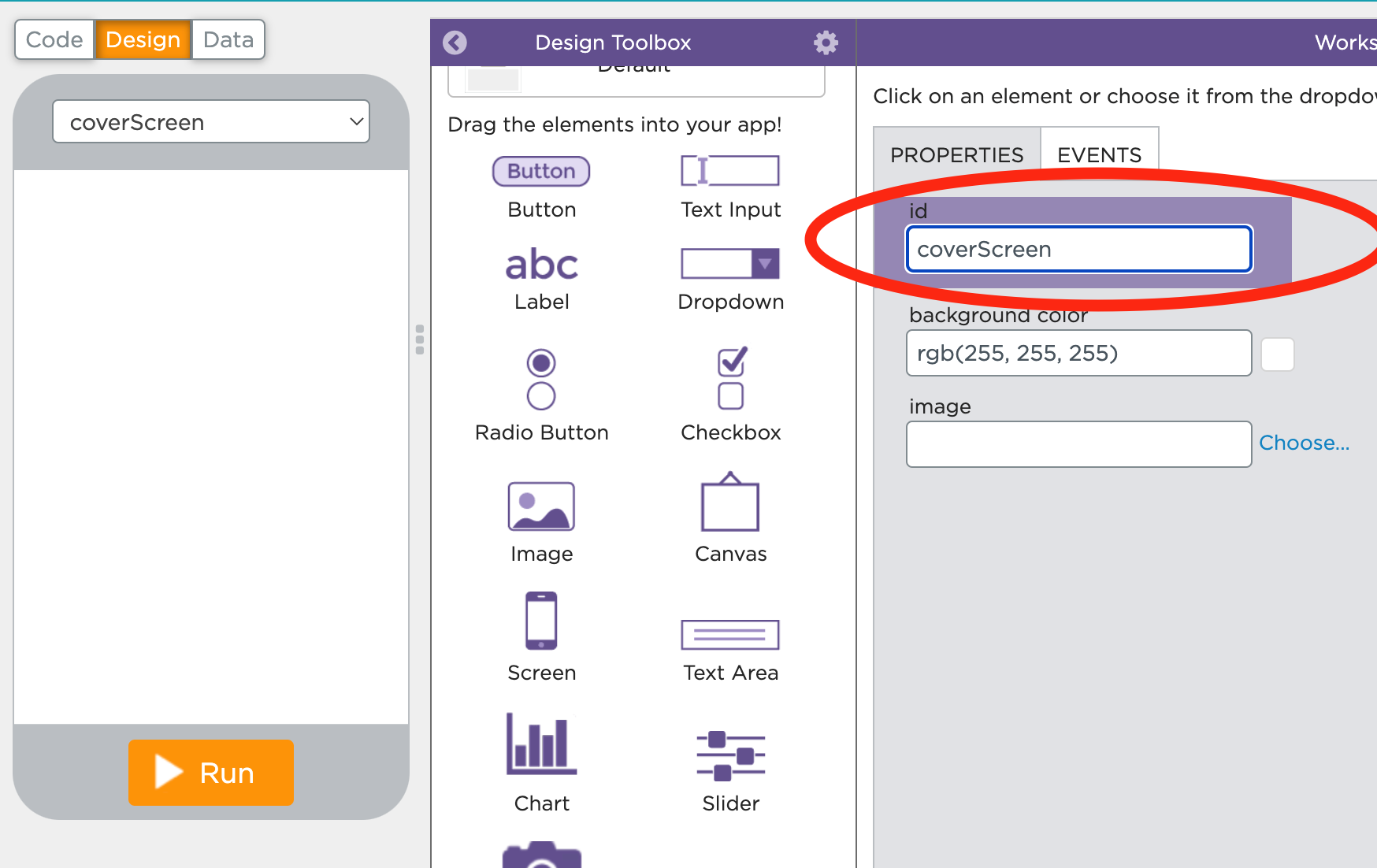This screenshot has height=868, width=1377.
Task: Select the Radio Button element
Action: tap(541, 380)
